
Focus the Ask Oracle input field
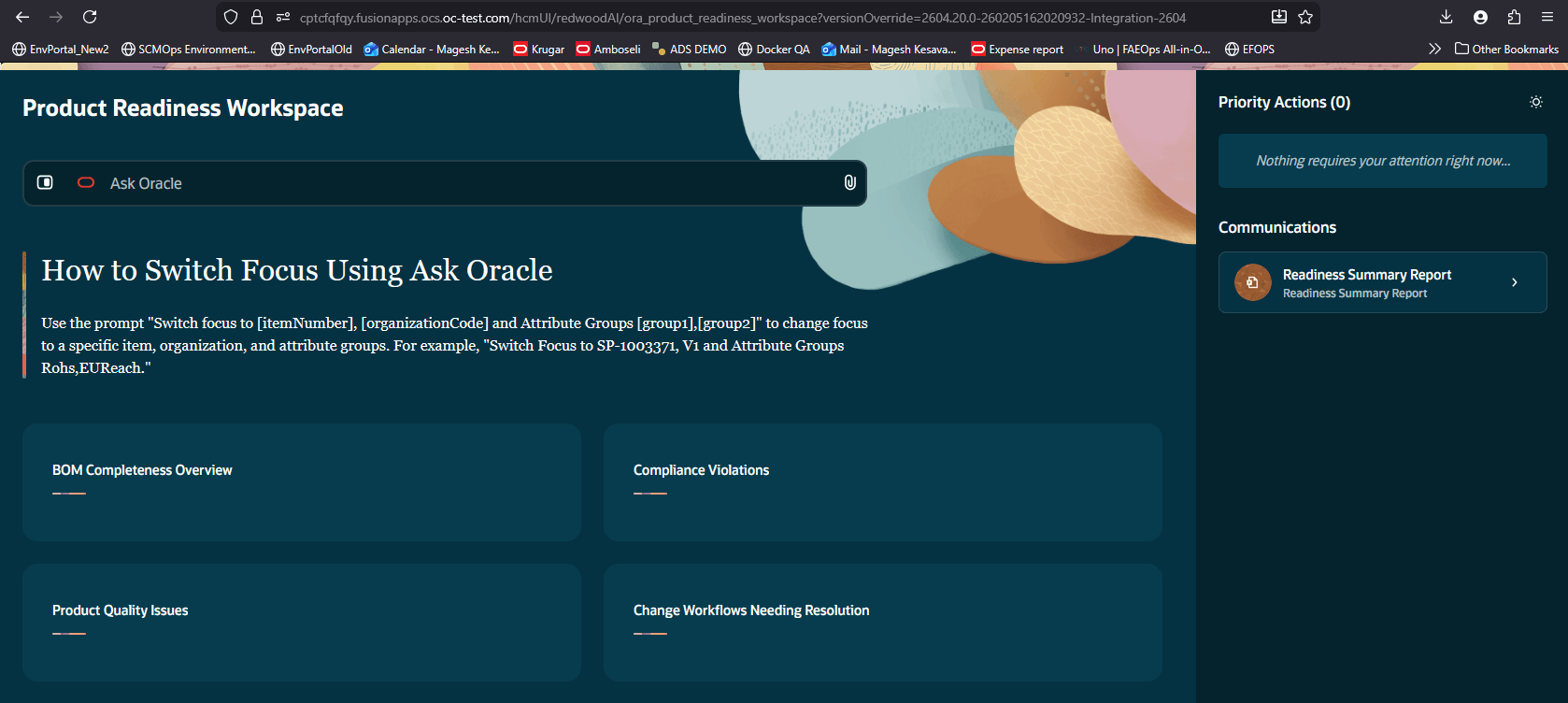tap(445, 183)
